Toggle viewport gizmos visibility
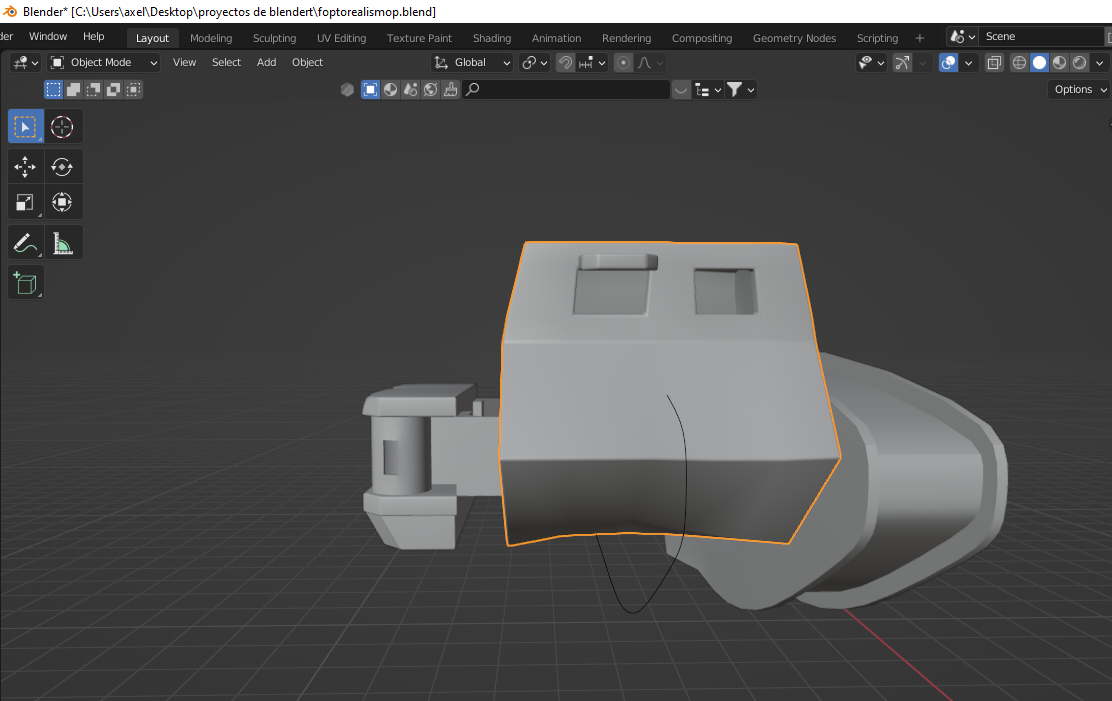 (903, 62)
